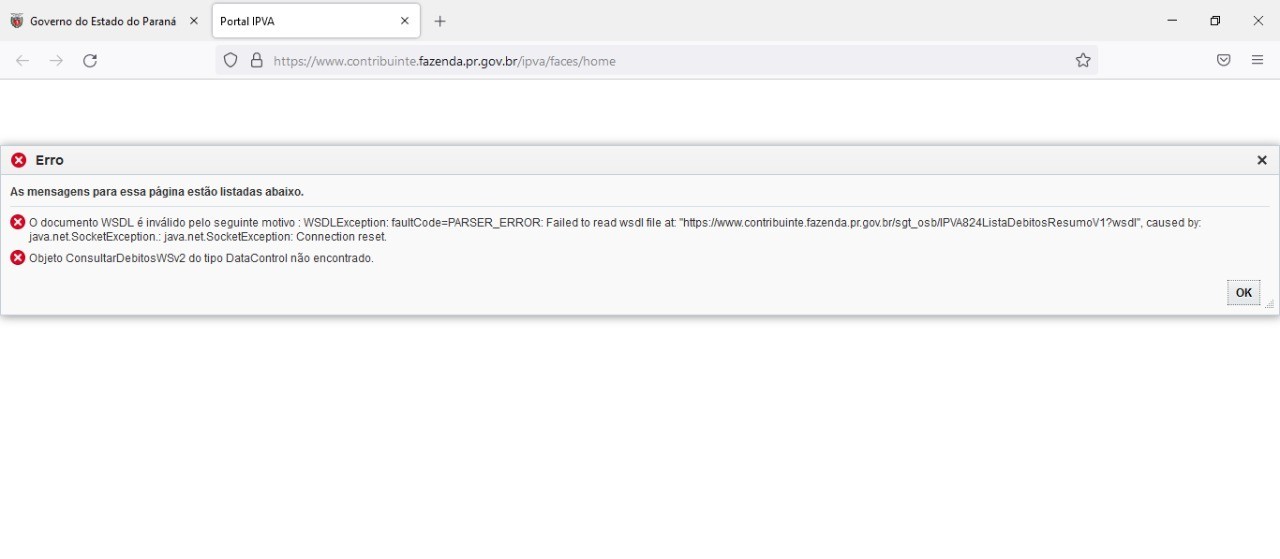This screenshot has height=559, width=1280.
Task: Open a new browser tab
Action: point(440,21)
